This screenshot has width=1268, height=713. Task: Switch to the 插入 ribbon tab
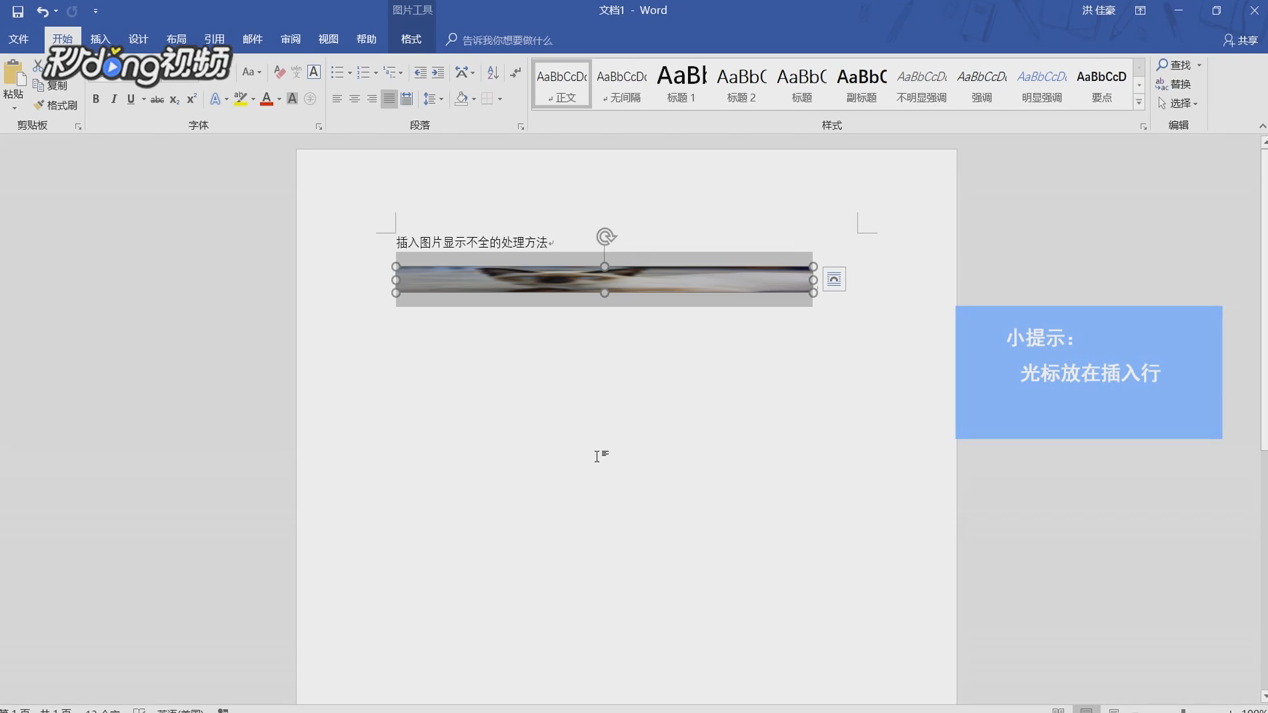pos(99,38)
